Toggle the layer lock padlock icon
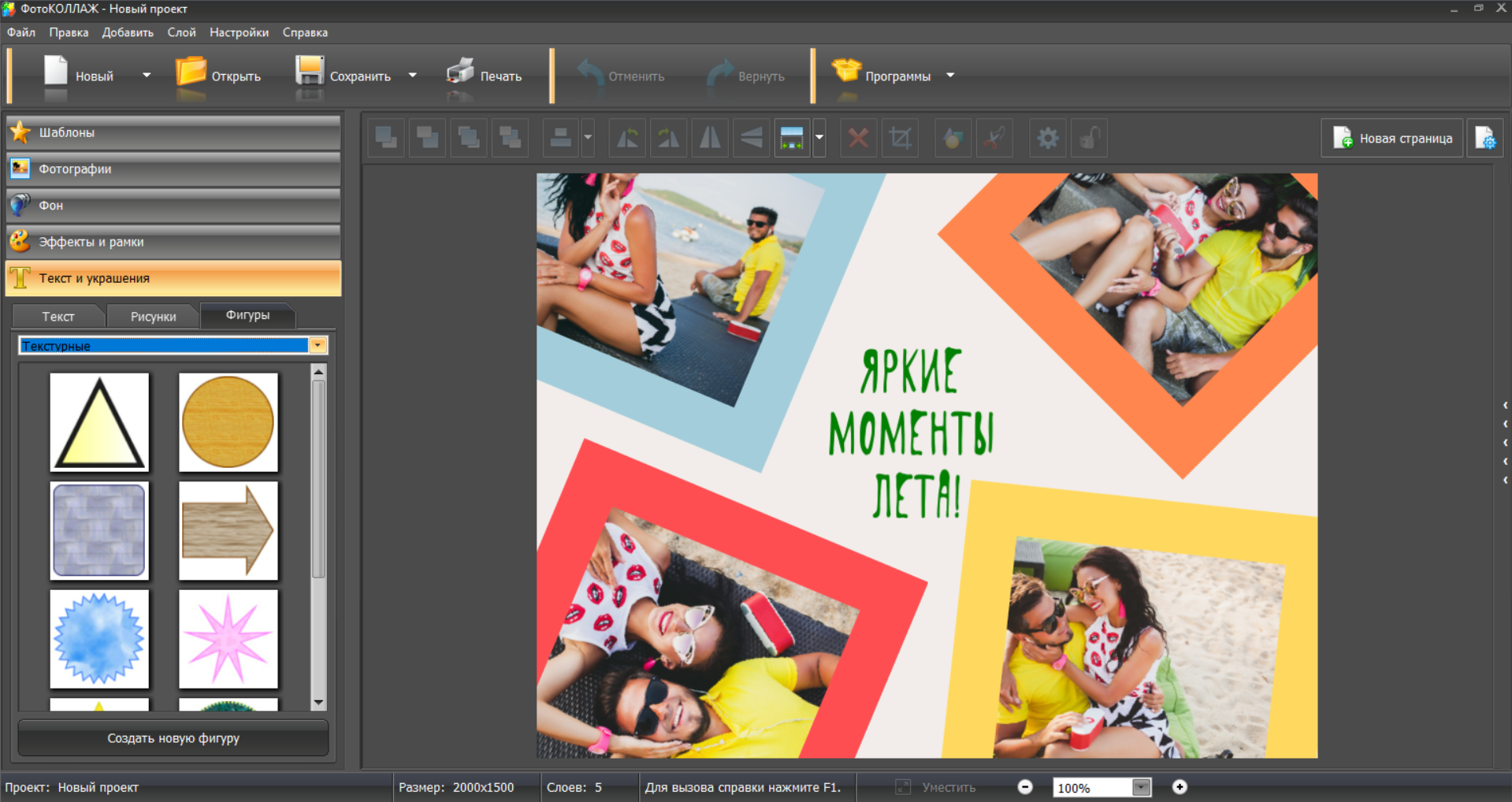 pos(1089,139)
